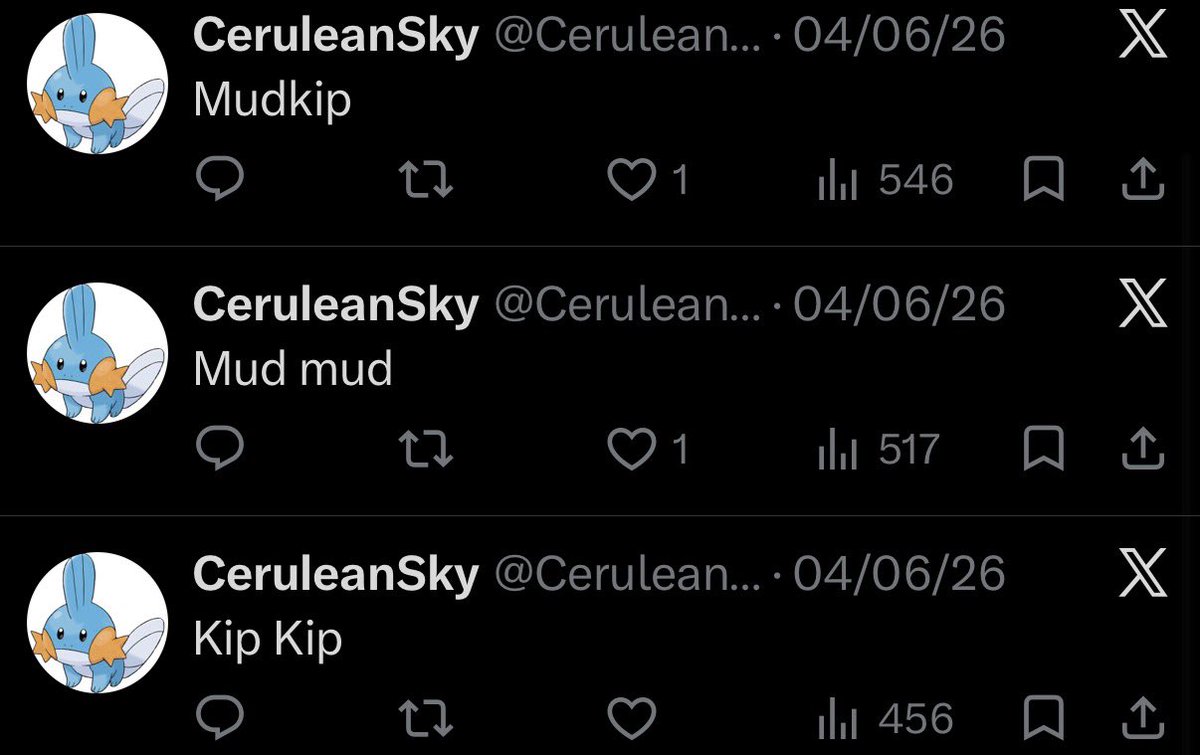Open CeruleanSky profile name on "Kip Kip" post

pos(335,575)
